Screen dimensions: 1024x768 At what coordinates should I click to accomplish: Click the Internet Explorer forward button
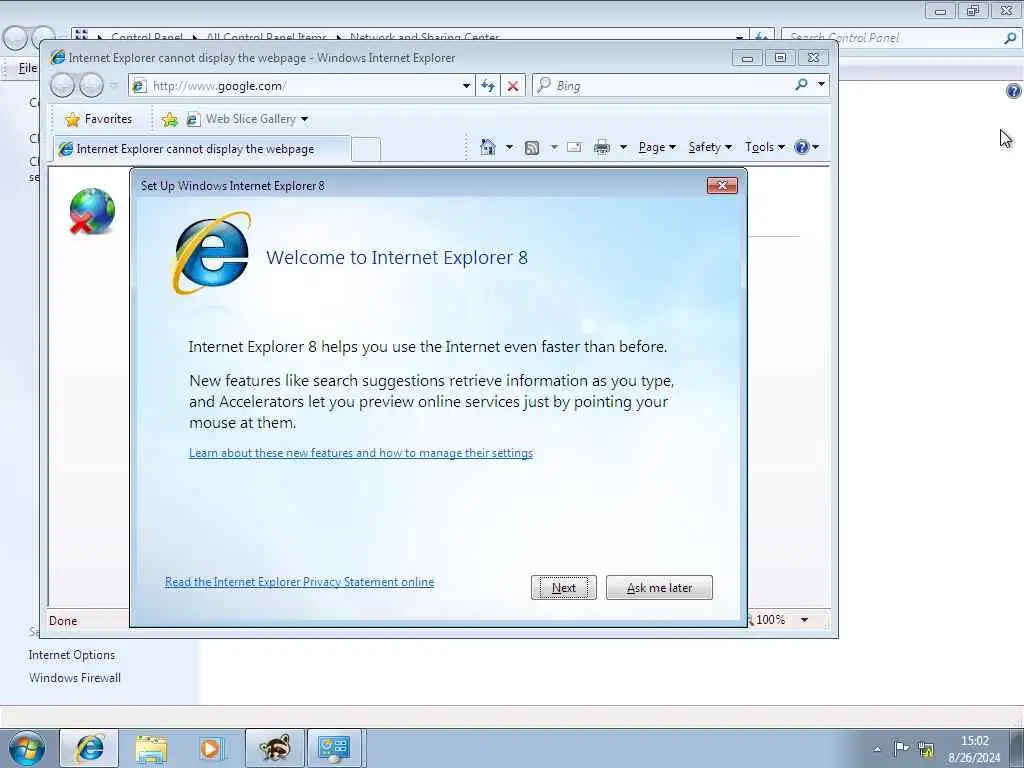[x=91, y=85]
